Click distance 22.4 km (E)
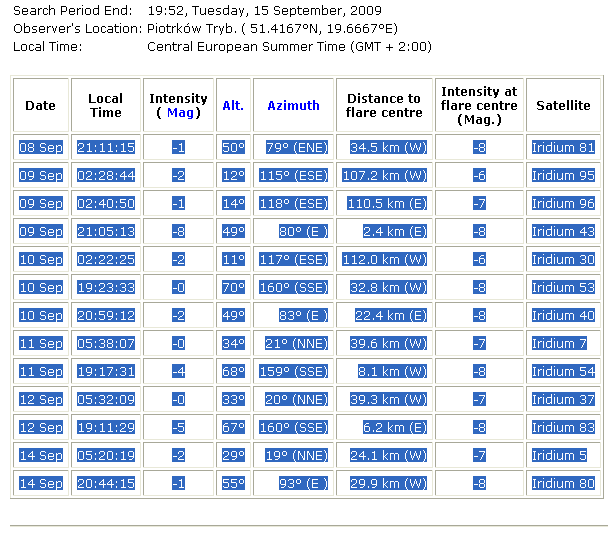613x533 pixels. point(391,315)
